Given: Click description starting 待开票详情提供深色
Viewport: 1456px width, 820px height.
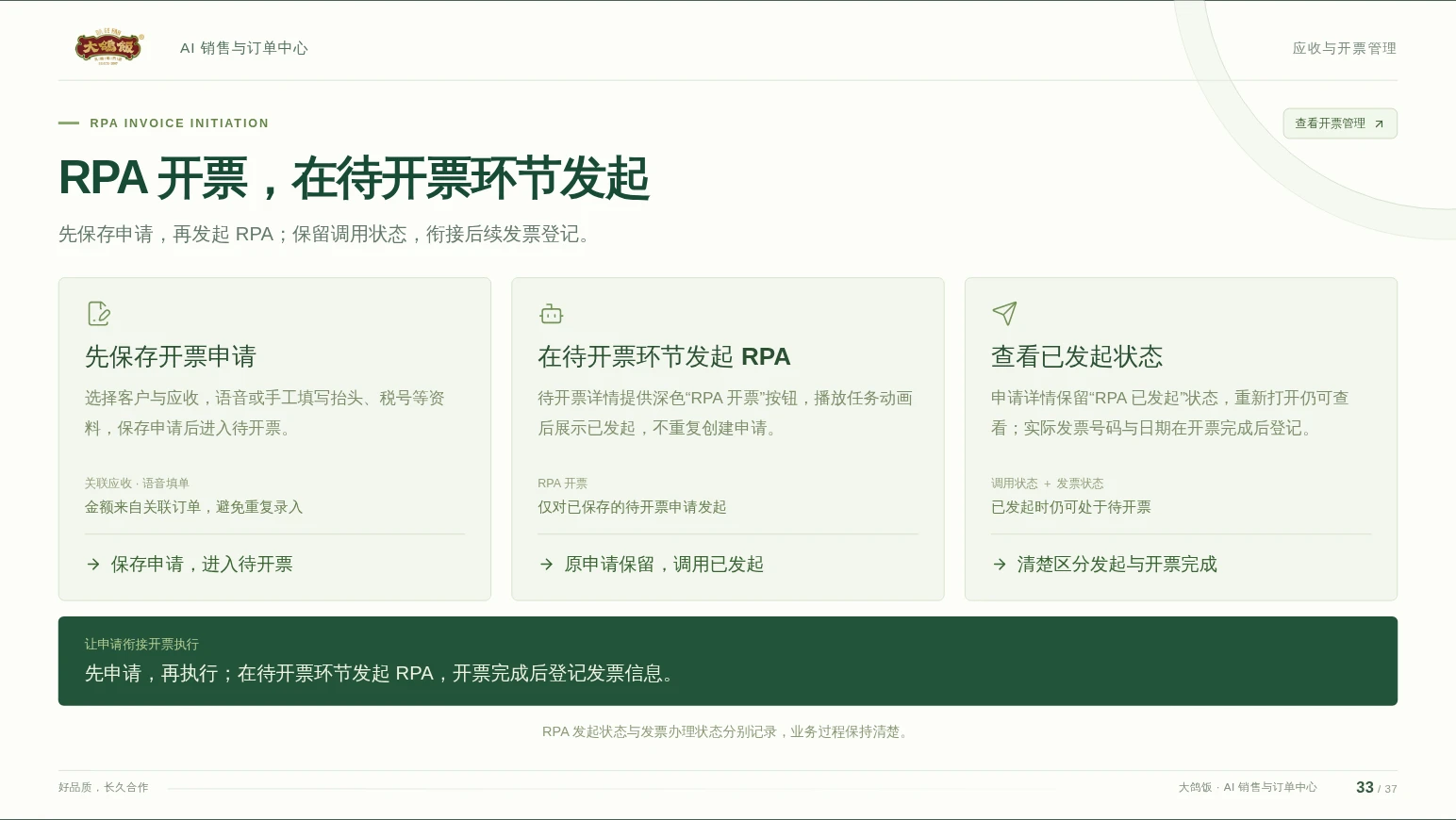Looking at the screenshot, I should [x=725, y=413].
